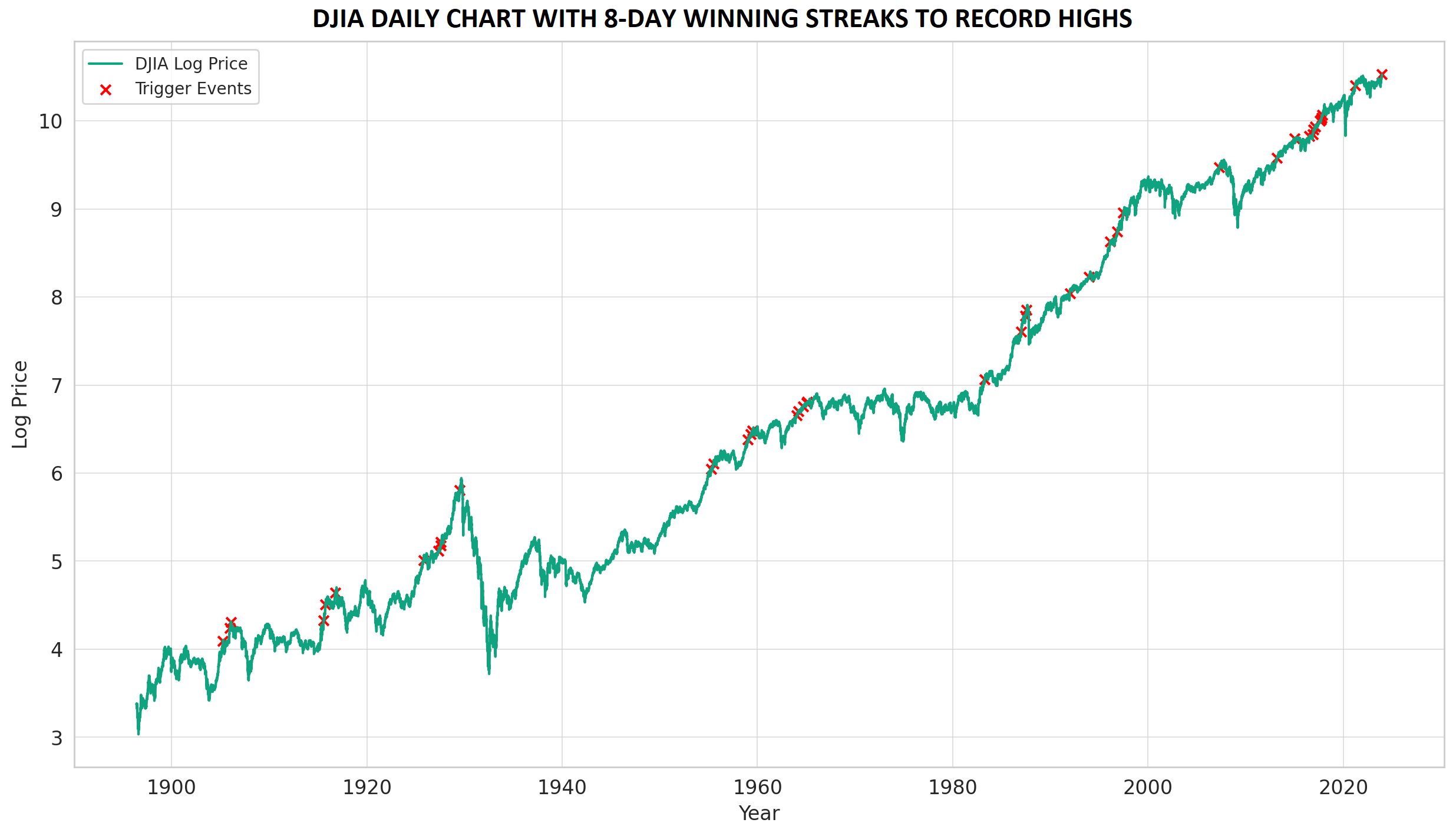Click the 'DJIA Log Price' legend label
This screenshot has width=1456, height=836.
pyautogui.click(x=192, y=64)
